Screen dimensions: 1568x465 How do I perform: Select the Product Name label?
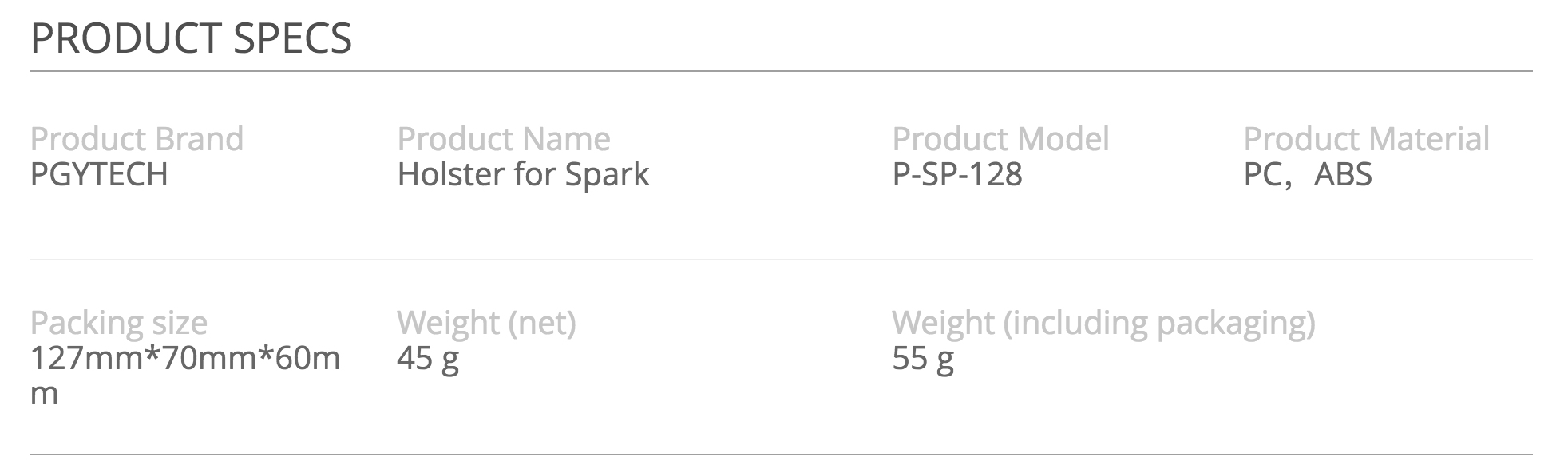click(504, 139)
